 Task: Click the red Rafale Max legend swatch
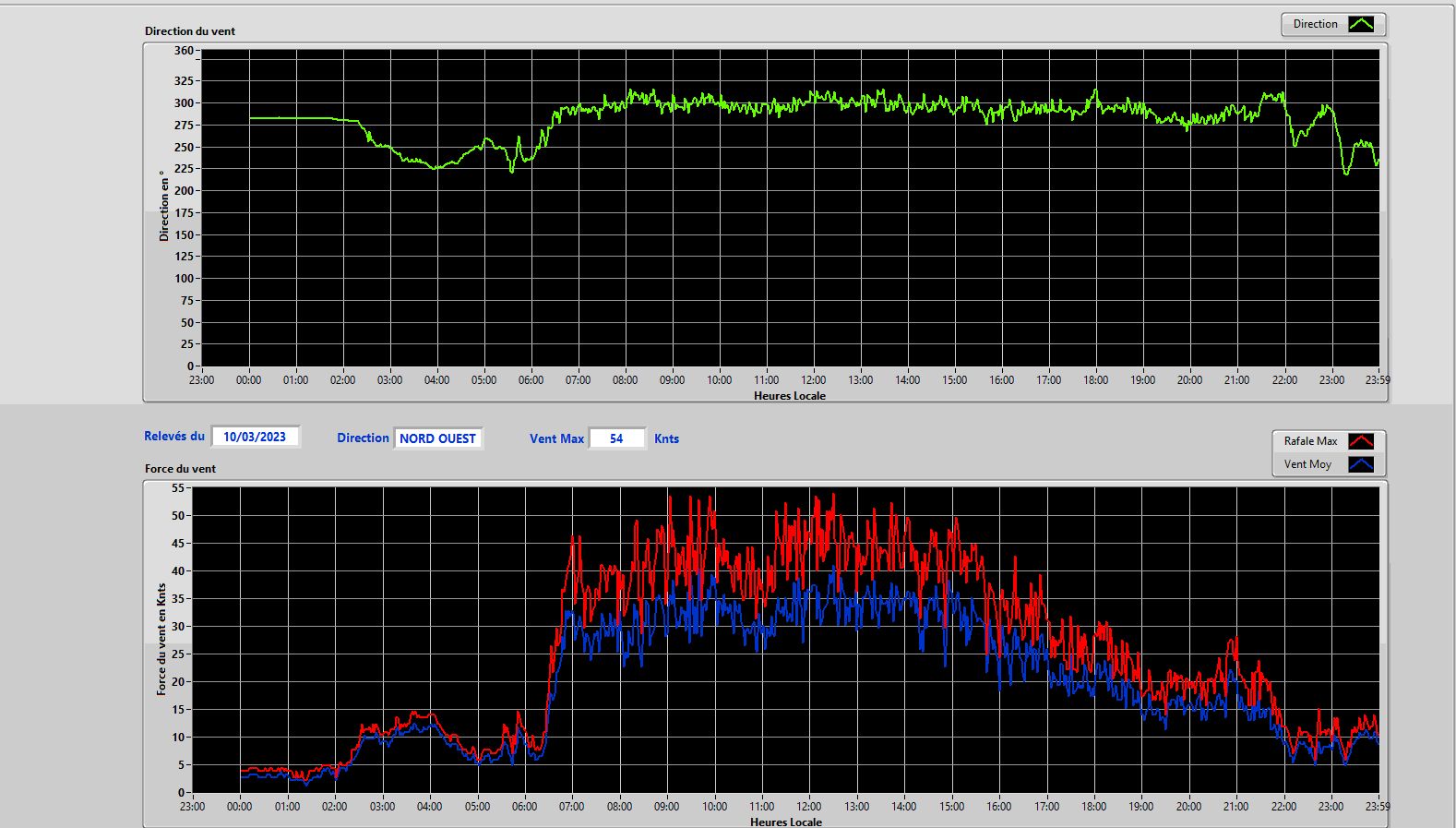(x=1361, y=441)
